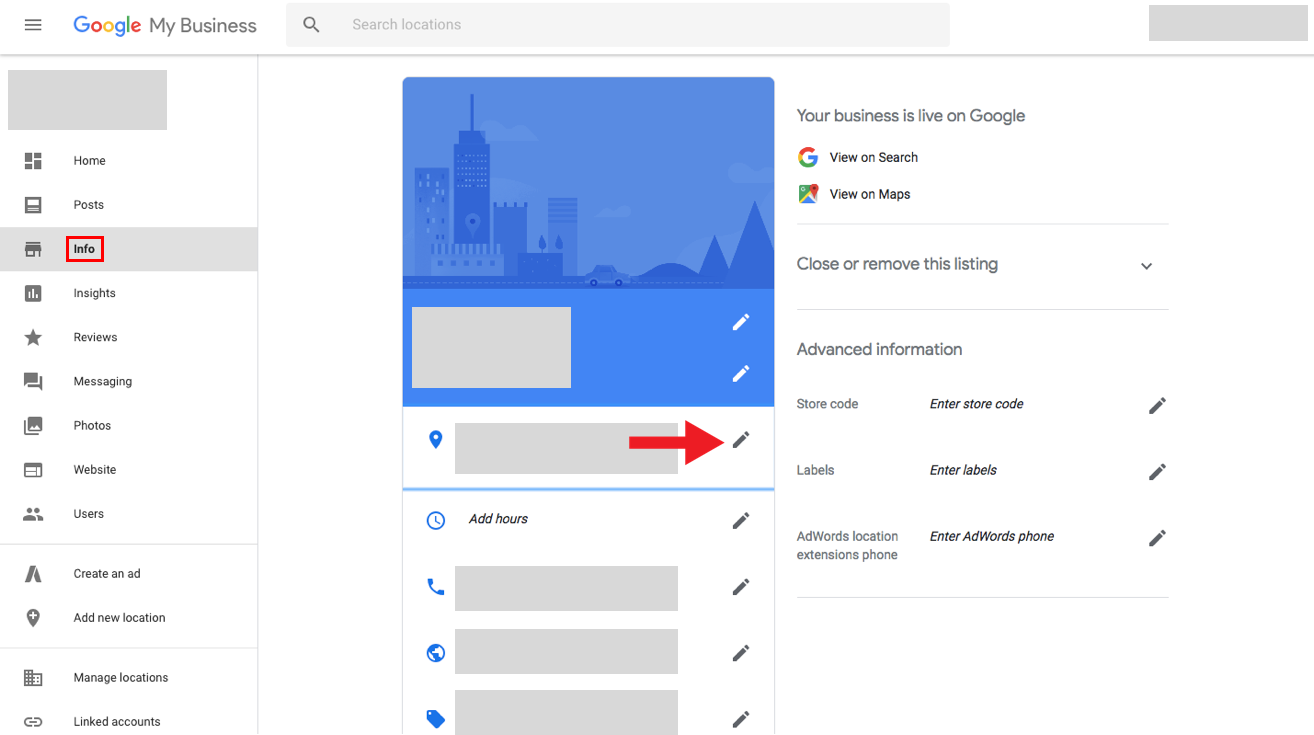The width and height of the screenshot is (1314, 735).
Task: Open the Home menu item
Action: click(89, 161)
